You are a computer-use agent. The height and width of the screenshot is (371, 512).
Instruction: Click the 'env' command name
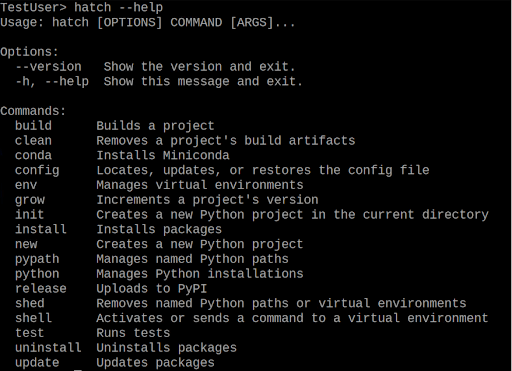26,185
